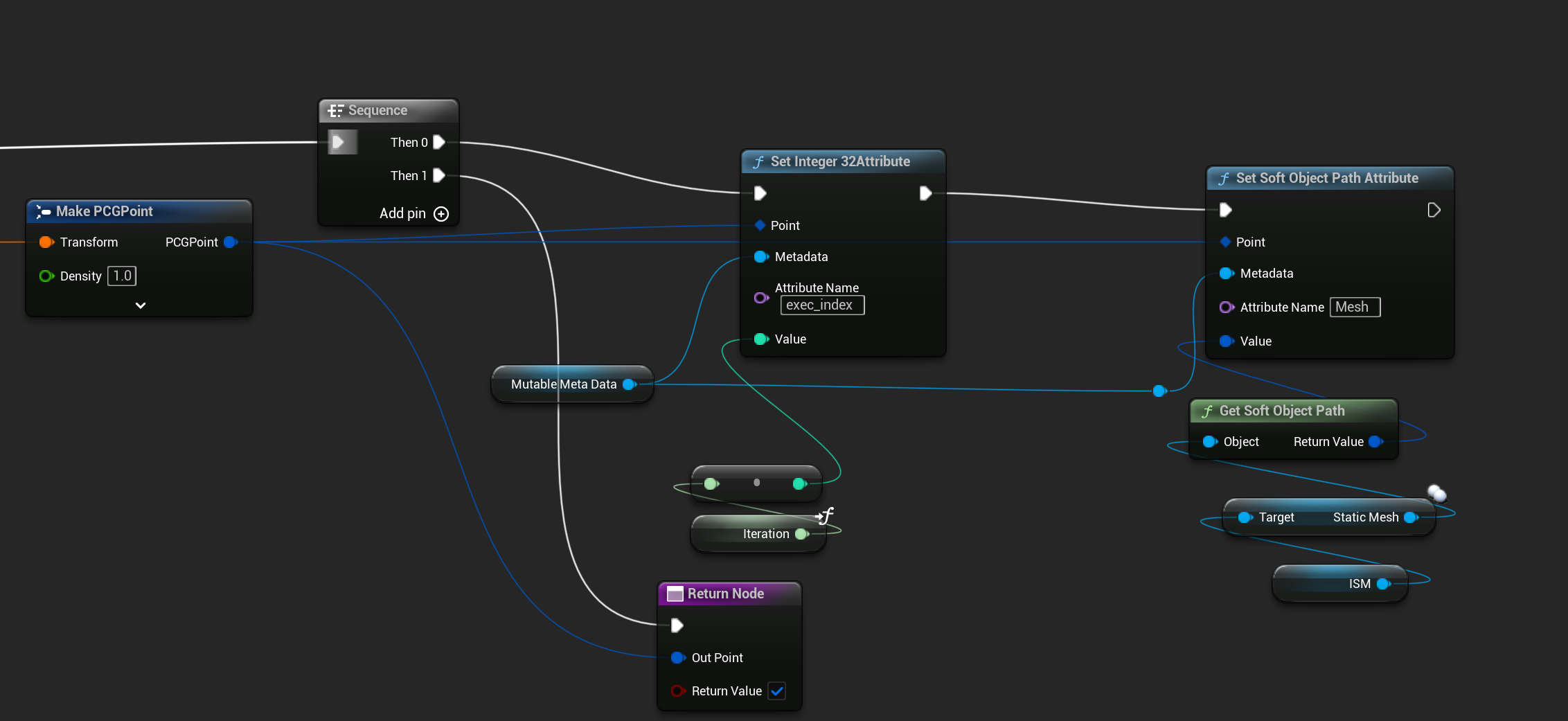Click the Iteration variable output pin
This screenshot has height=721, width=1568.
801,534
